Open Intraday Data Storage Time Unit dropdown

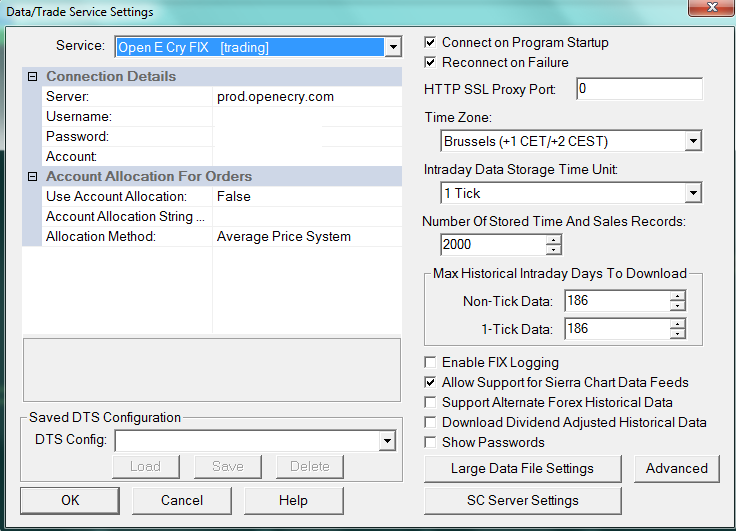[693, 193]
